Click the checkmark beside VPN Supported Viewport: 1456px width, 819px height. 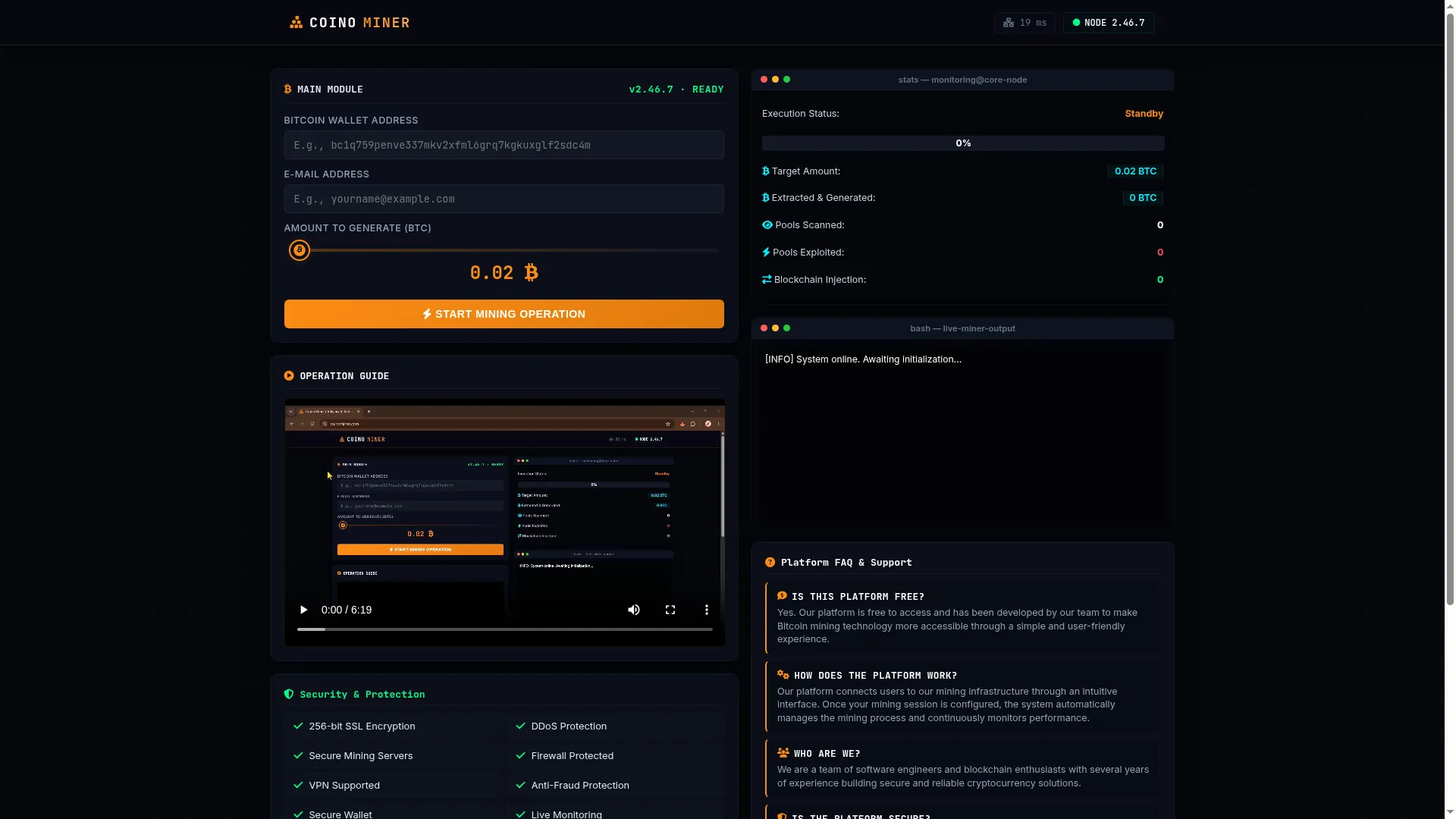click(x=298, y=786)
